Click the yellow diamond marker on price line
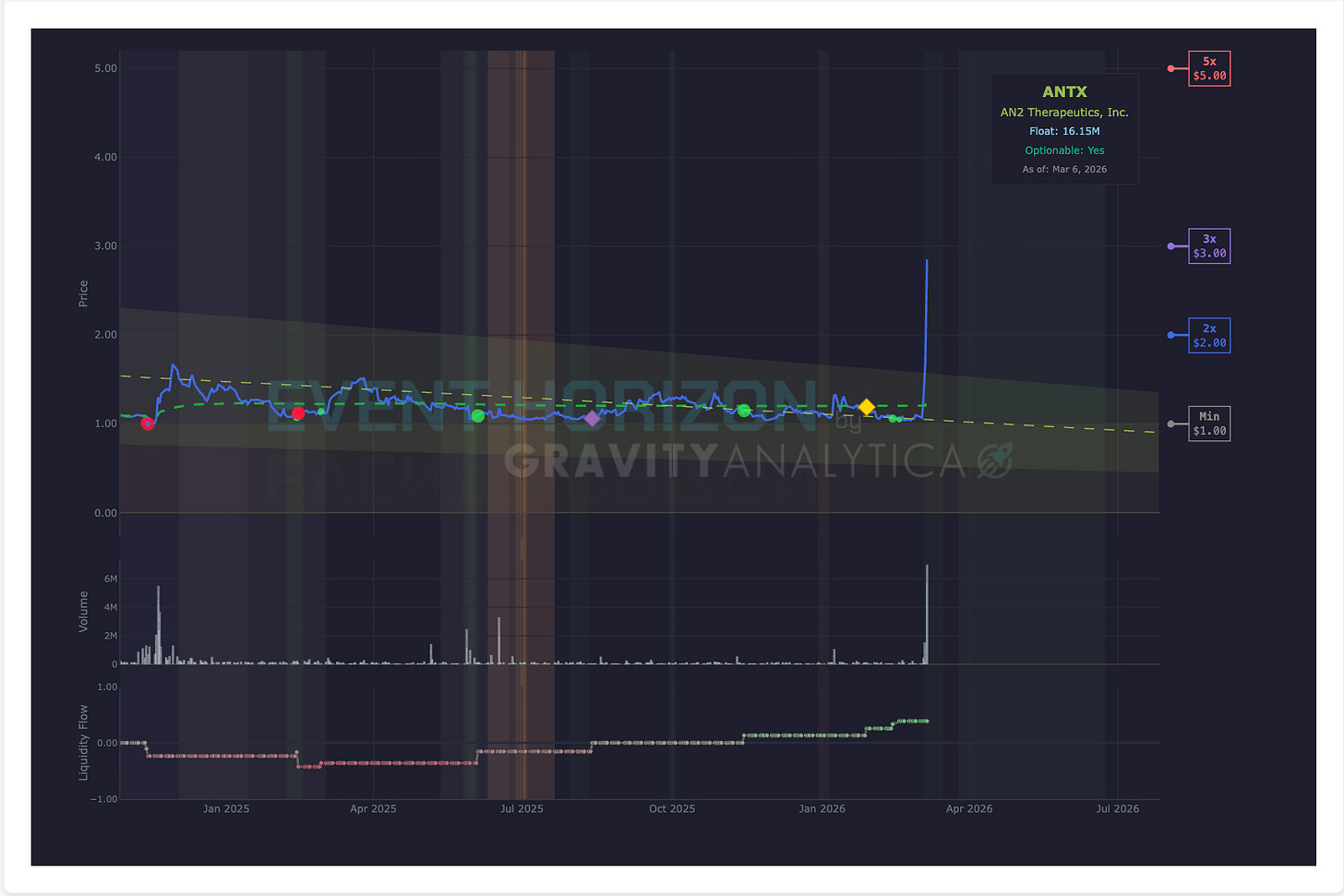The height and width of the screenshot is (896, 1344). (866, 407)
